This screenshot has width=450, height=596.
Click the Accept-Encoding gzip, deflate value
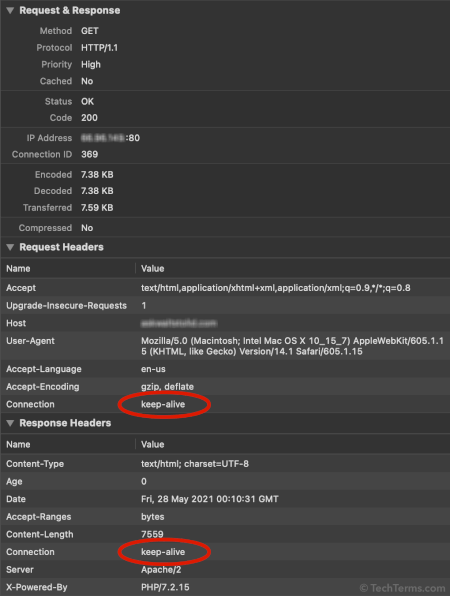click(x=167, y=387)
